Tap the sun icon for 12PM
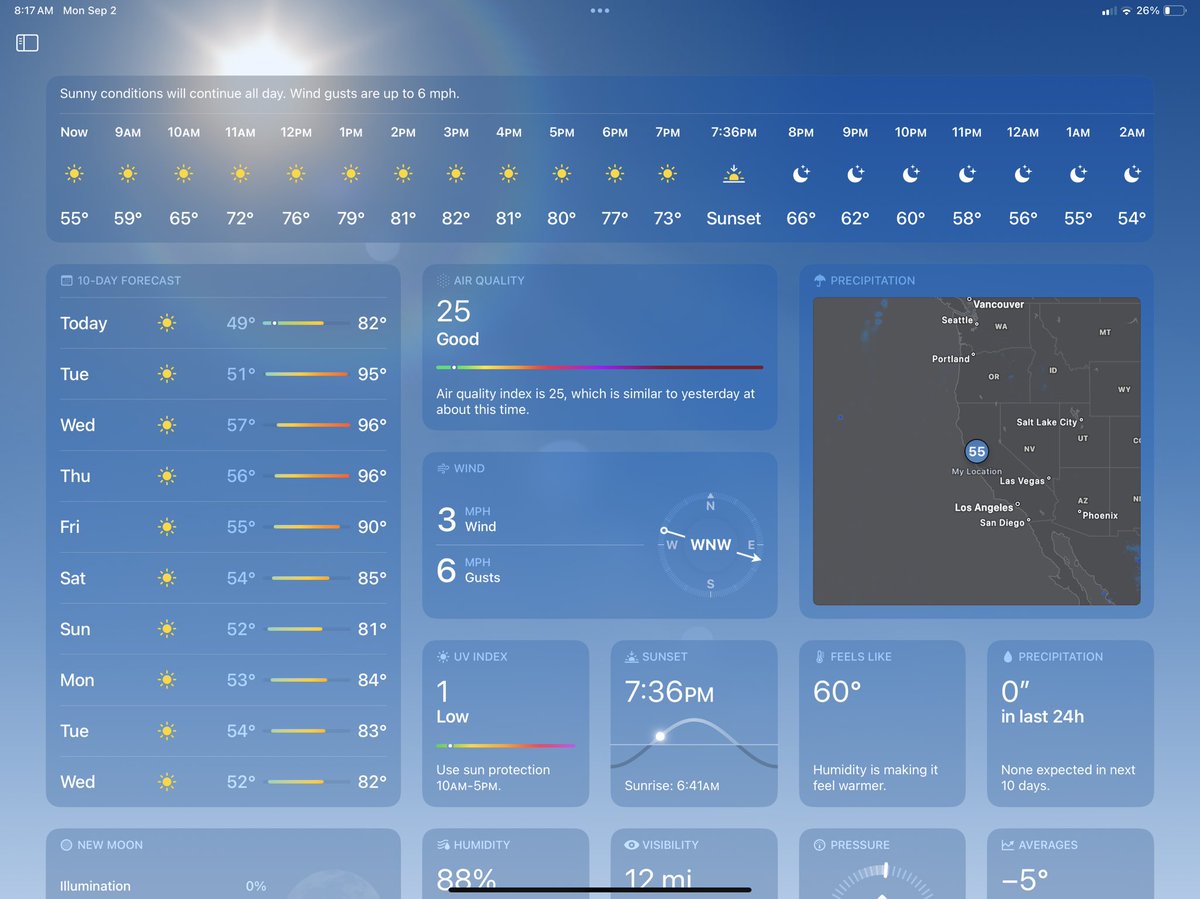 coord(296,174)
